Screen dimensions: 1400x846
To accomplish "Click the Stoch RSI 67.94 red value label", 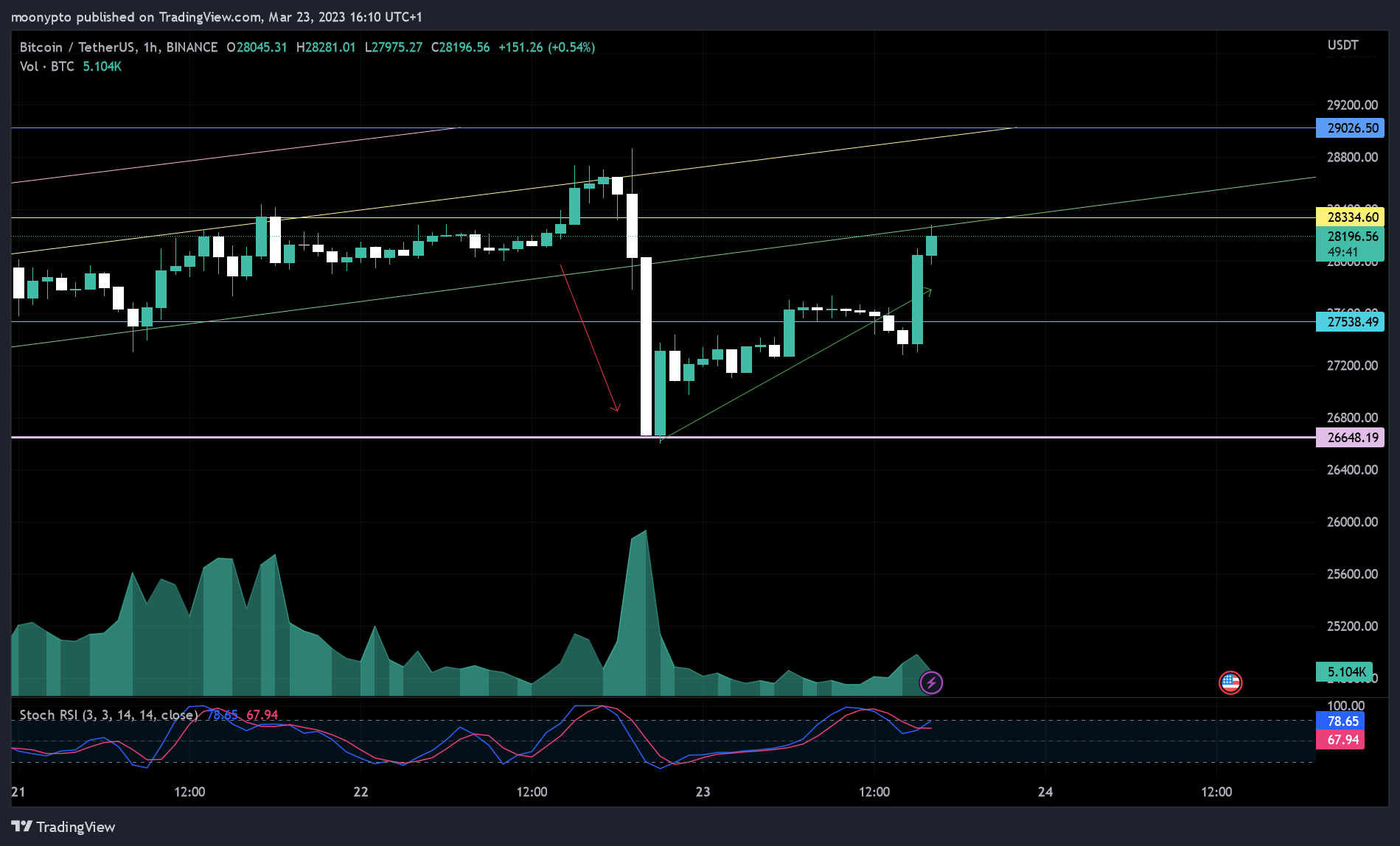I will pos(1340,740).
